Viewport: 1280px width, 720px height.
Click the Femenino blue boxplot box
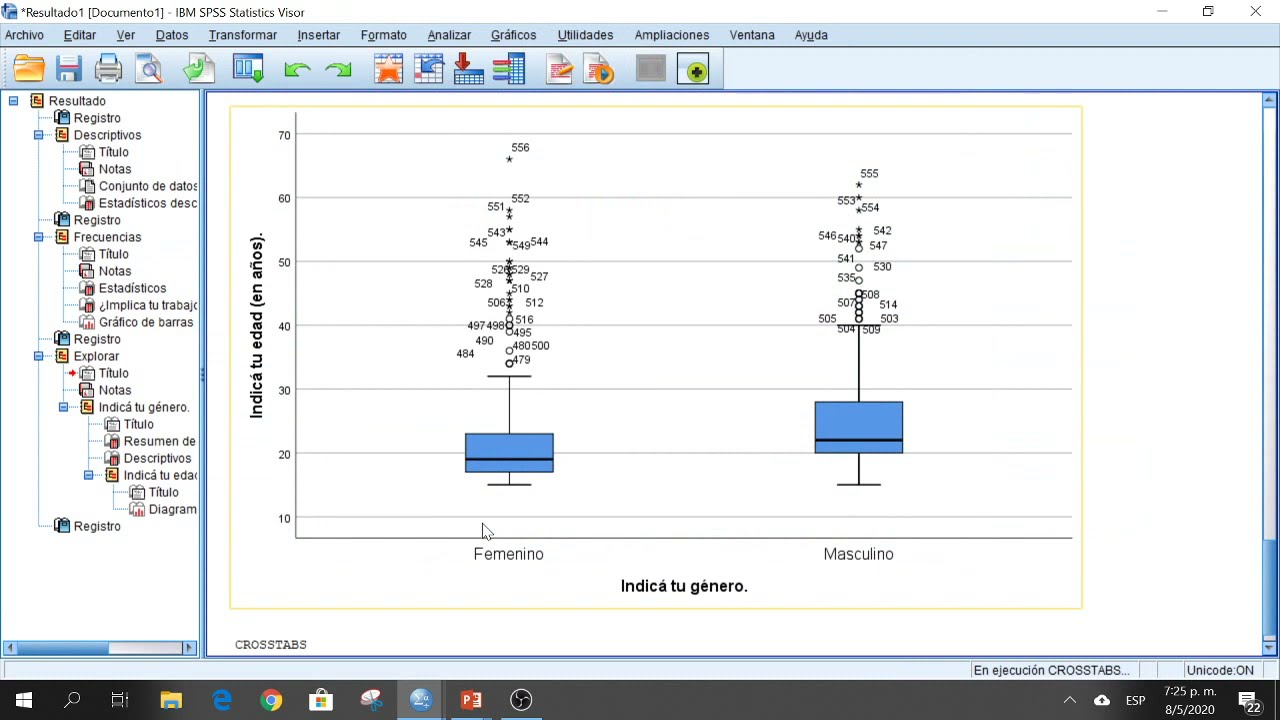pyautogui.click(x=509, y=453)
